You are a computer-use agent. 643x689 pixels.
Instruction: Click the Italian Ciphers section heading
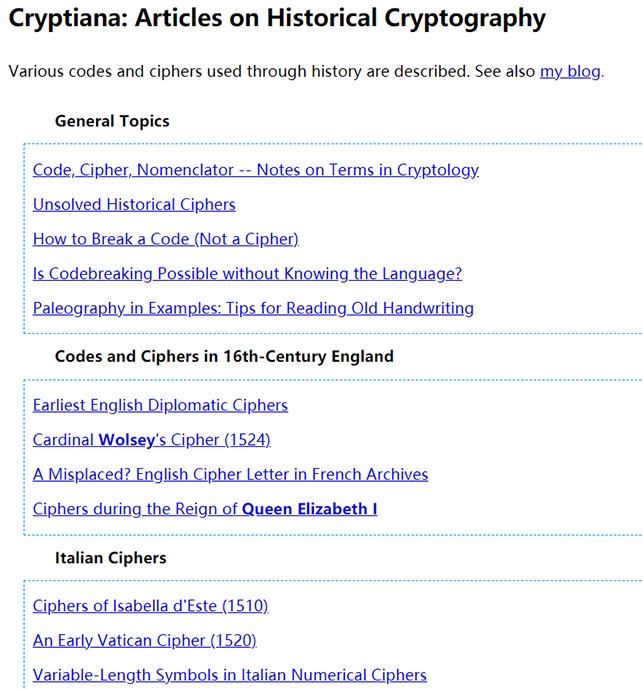point(110,557)
